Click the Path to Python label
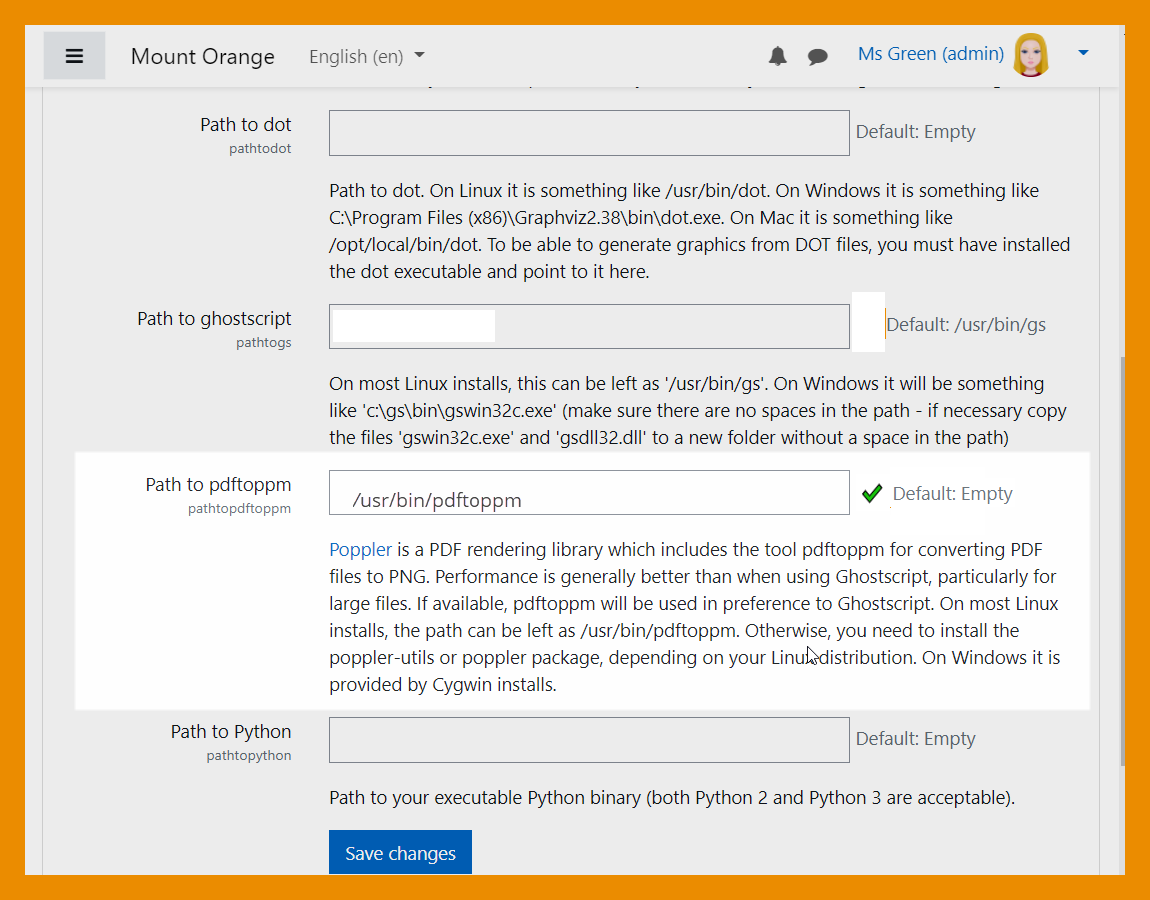1150x900 pixels. pyautogui.click(x=230, y=732)
